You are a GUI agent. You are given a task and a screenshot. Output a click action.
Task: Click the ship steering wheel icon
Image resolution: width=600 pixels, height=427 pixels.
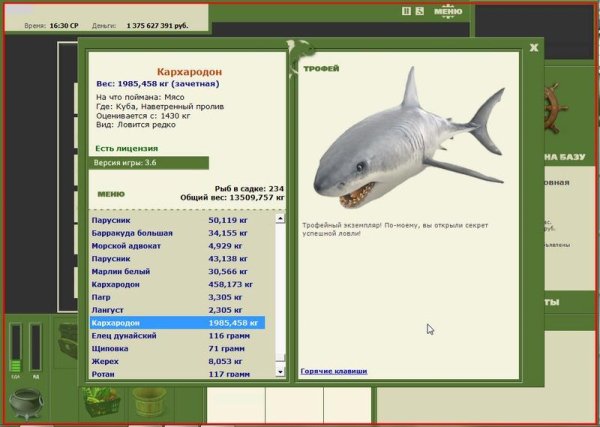[556, 108]
